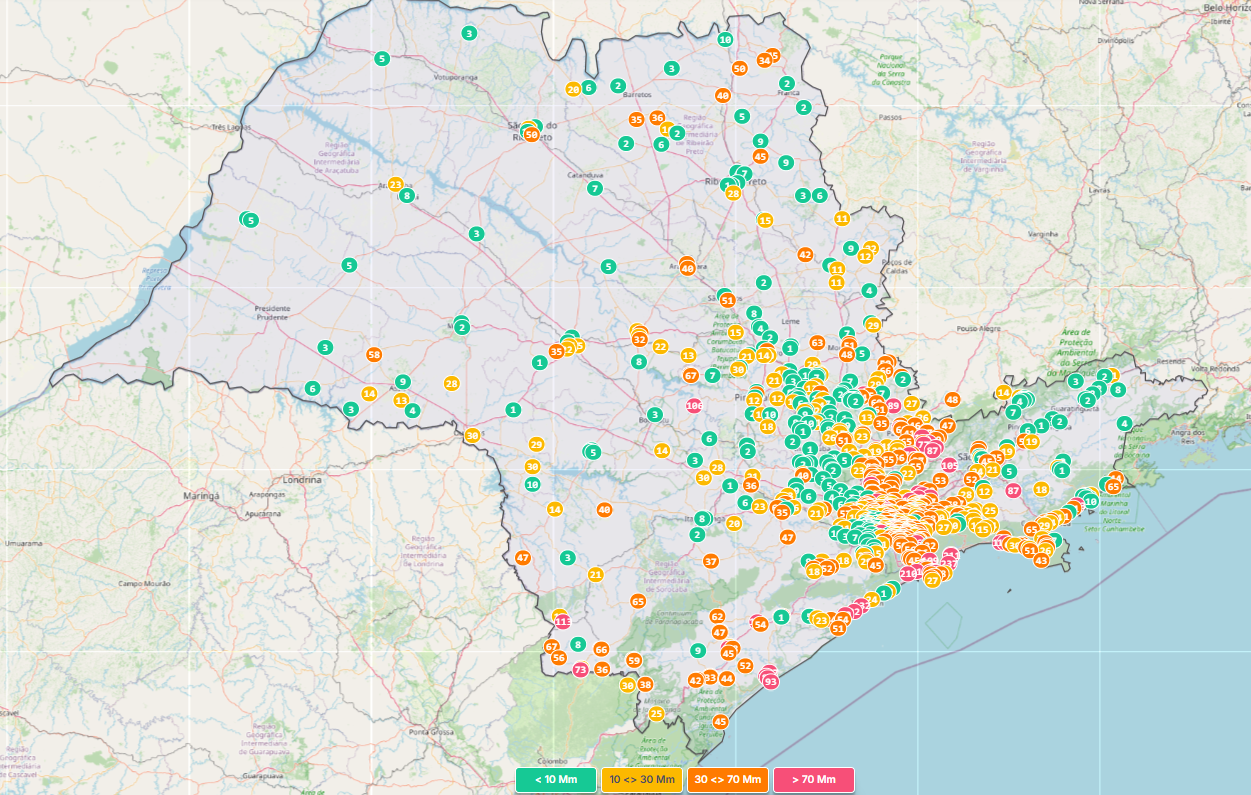Open the orange 66 station marker

pos(601,649)
